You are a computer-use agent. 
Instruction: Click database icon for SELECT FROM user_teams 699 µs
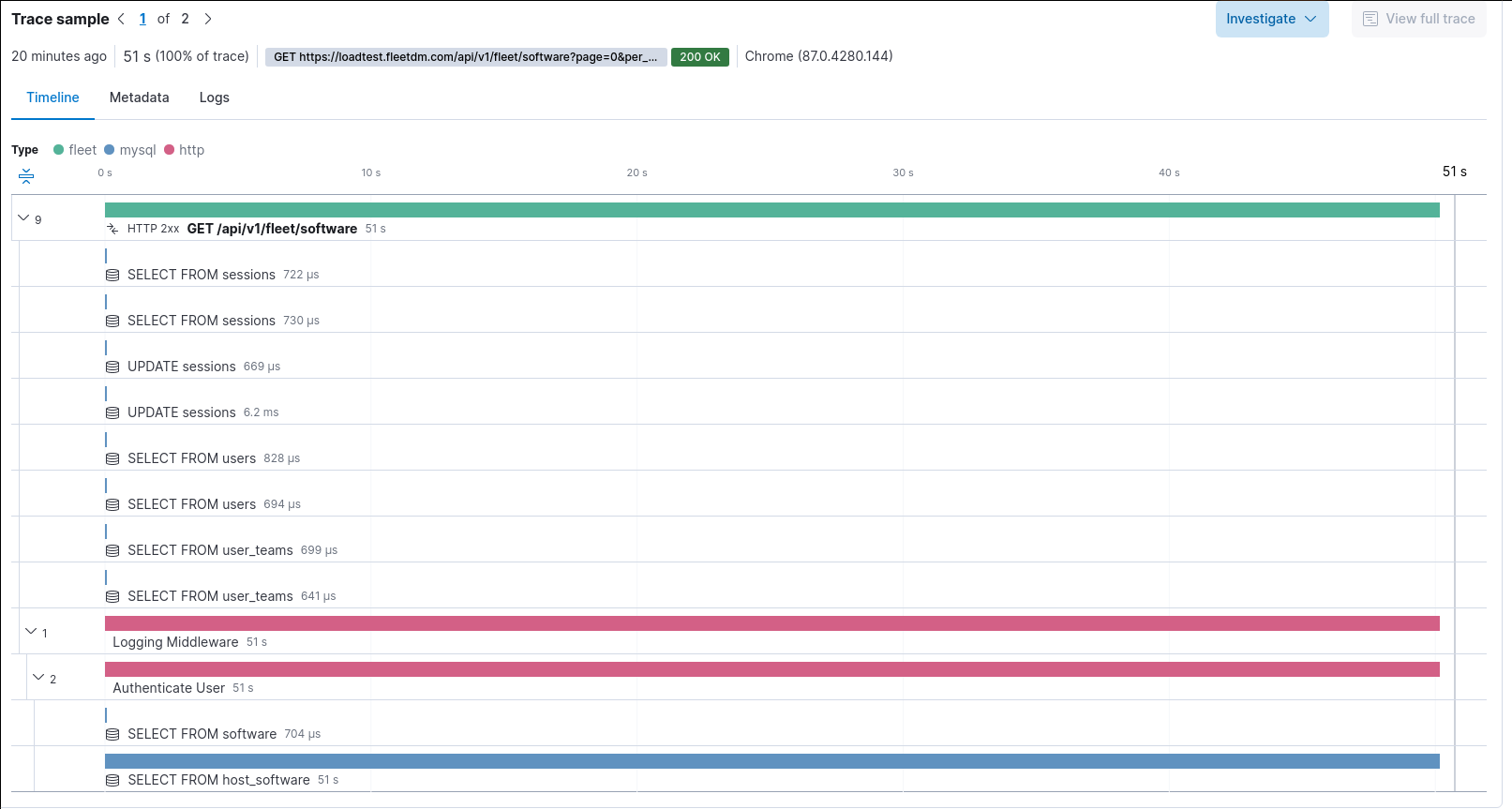point(112,551)
